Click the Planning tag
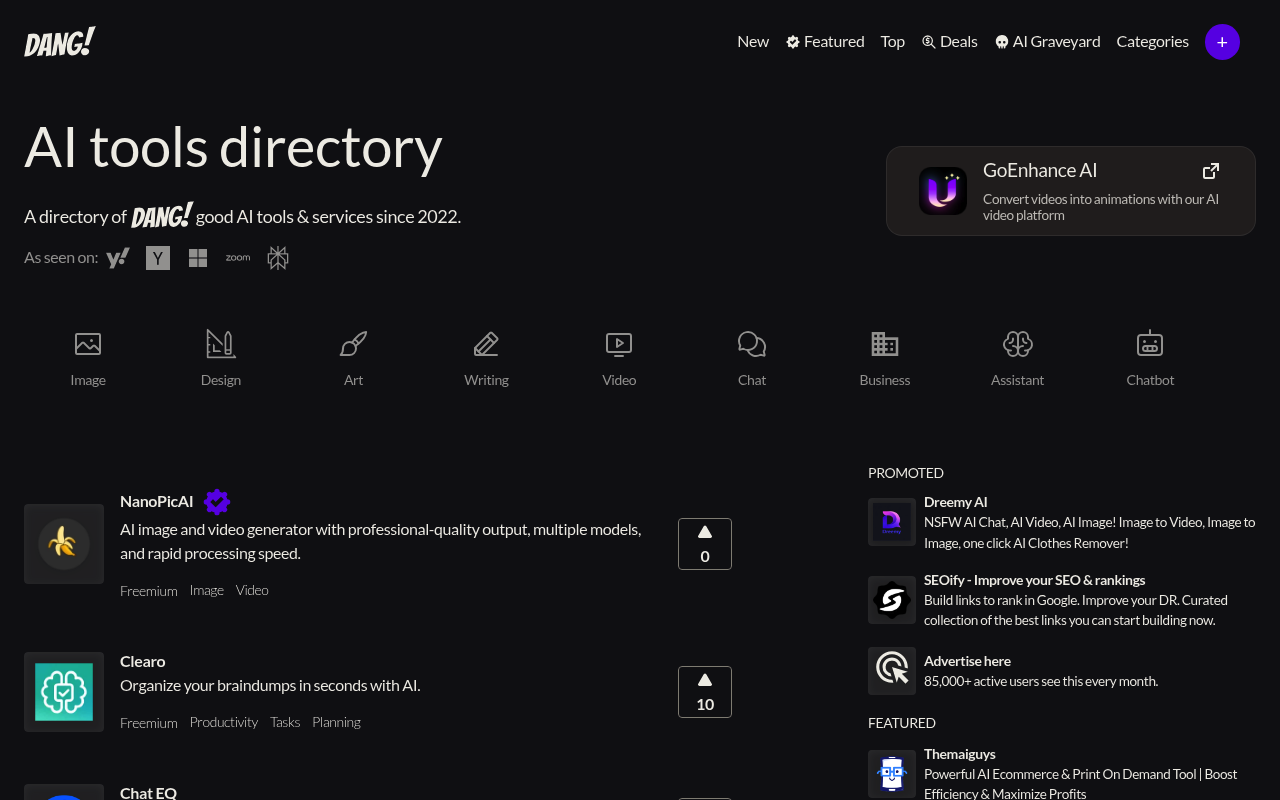The height and width of the screenshot is (800, 1280). 336,722
